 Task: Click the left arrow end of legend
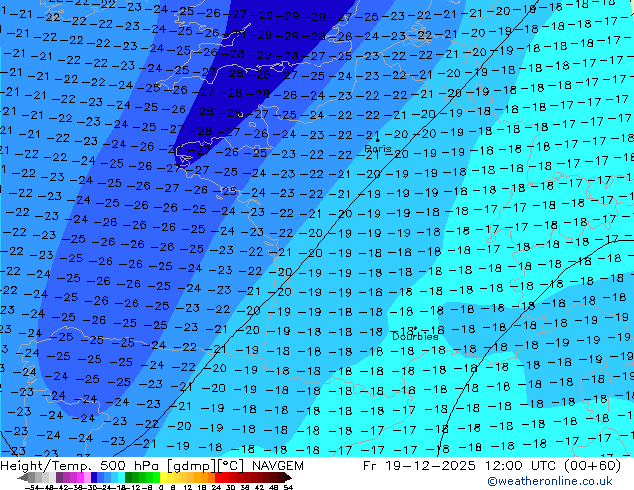tap(22, 477)
